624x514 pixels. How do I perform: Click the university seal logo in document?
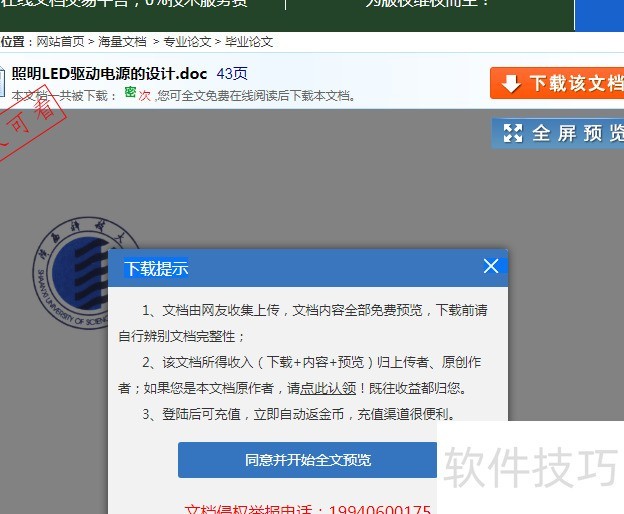tap(72, 273)
